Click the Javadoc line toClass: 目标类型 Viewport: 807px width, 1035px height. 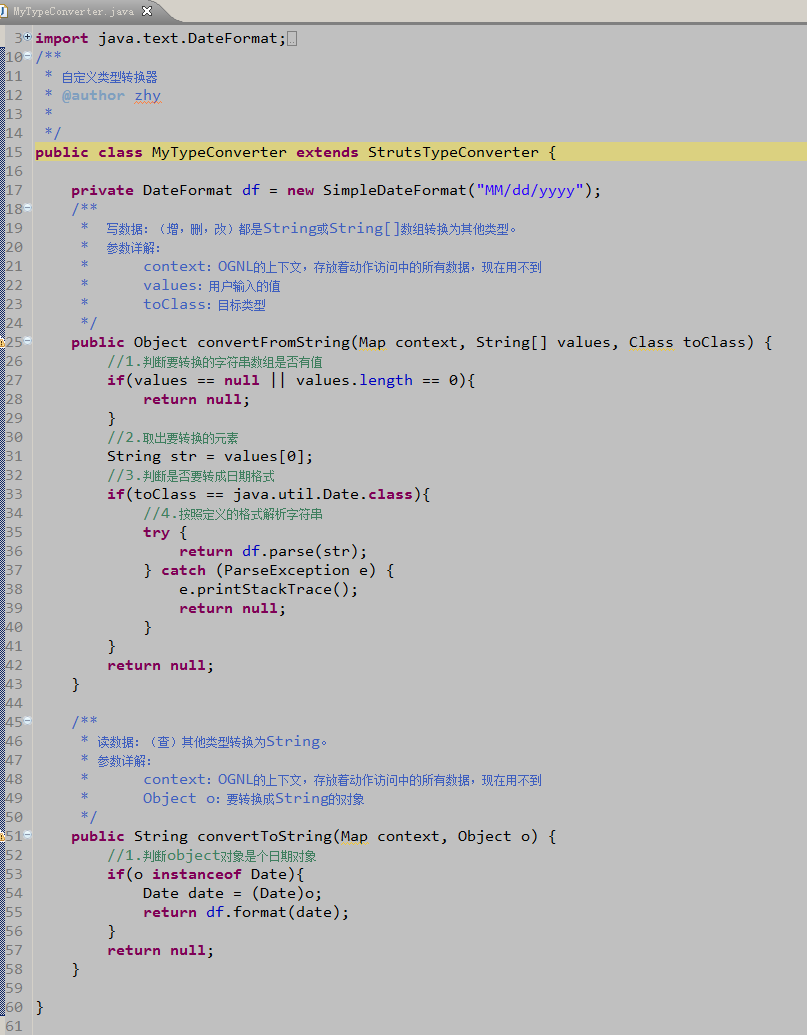pyautogui.click(x=205, y=304)
